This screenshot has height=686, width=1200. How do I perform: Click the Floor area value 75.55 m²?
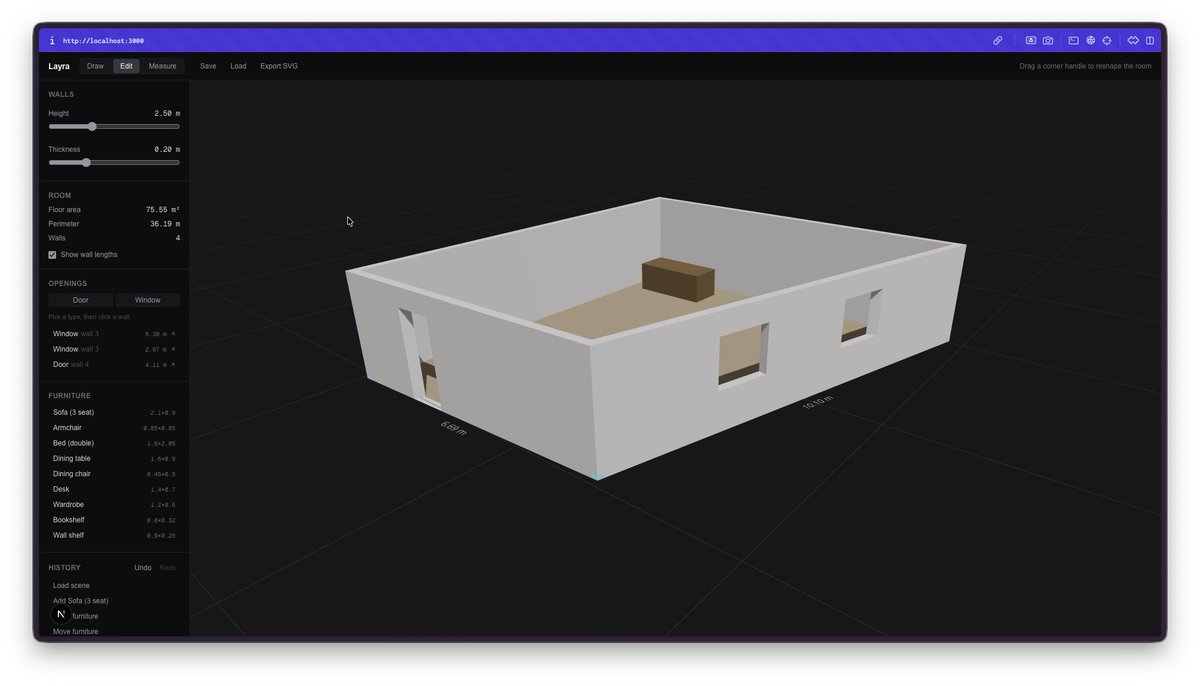(163, 210)
